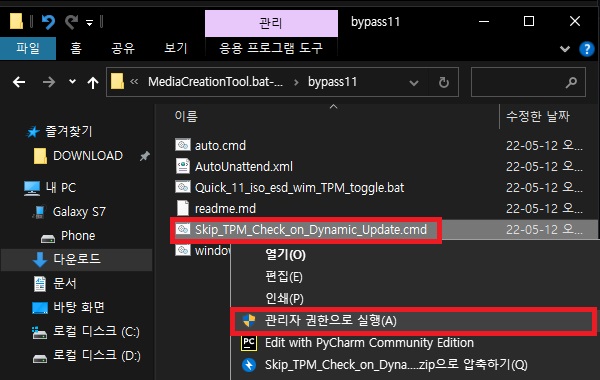Switch to the 홈 ribbon tab
Viewport: 600px width, 380px height.
[x=76, y=48]
